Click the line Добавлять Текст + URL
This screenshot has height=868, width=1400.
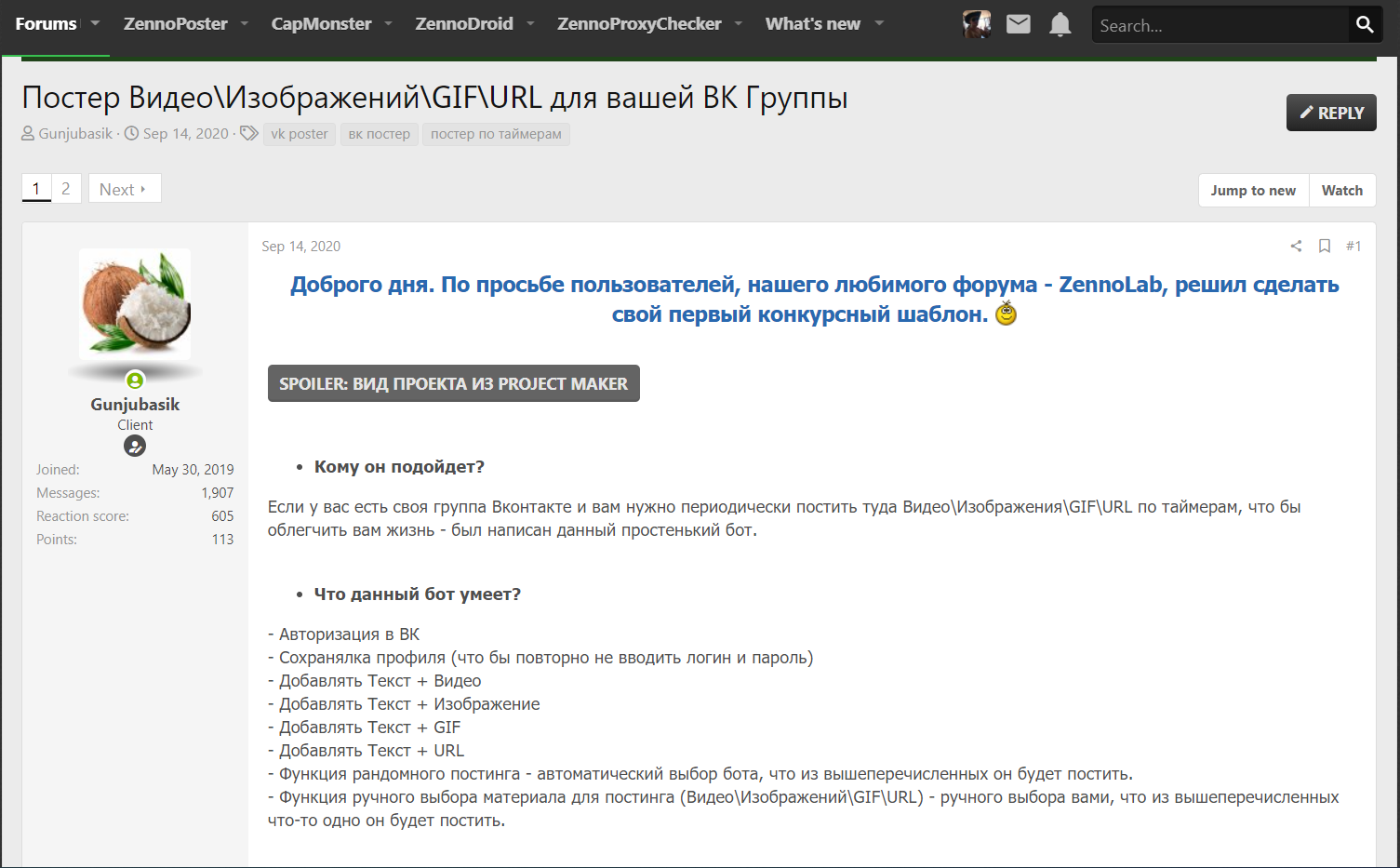366,750
